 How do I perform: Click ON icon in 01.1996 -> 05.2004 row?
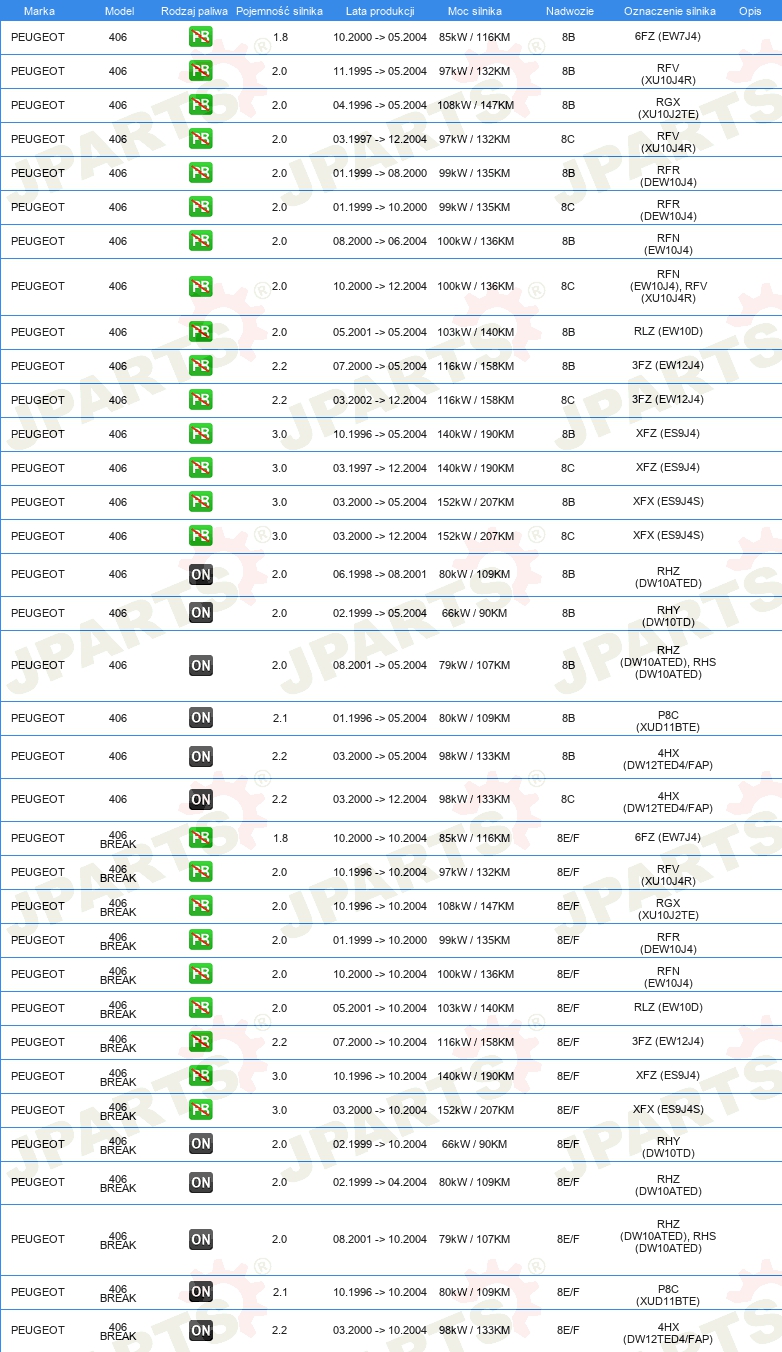[201, 718]
